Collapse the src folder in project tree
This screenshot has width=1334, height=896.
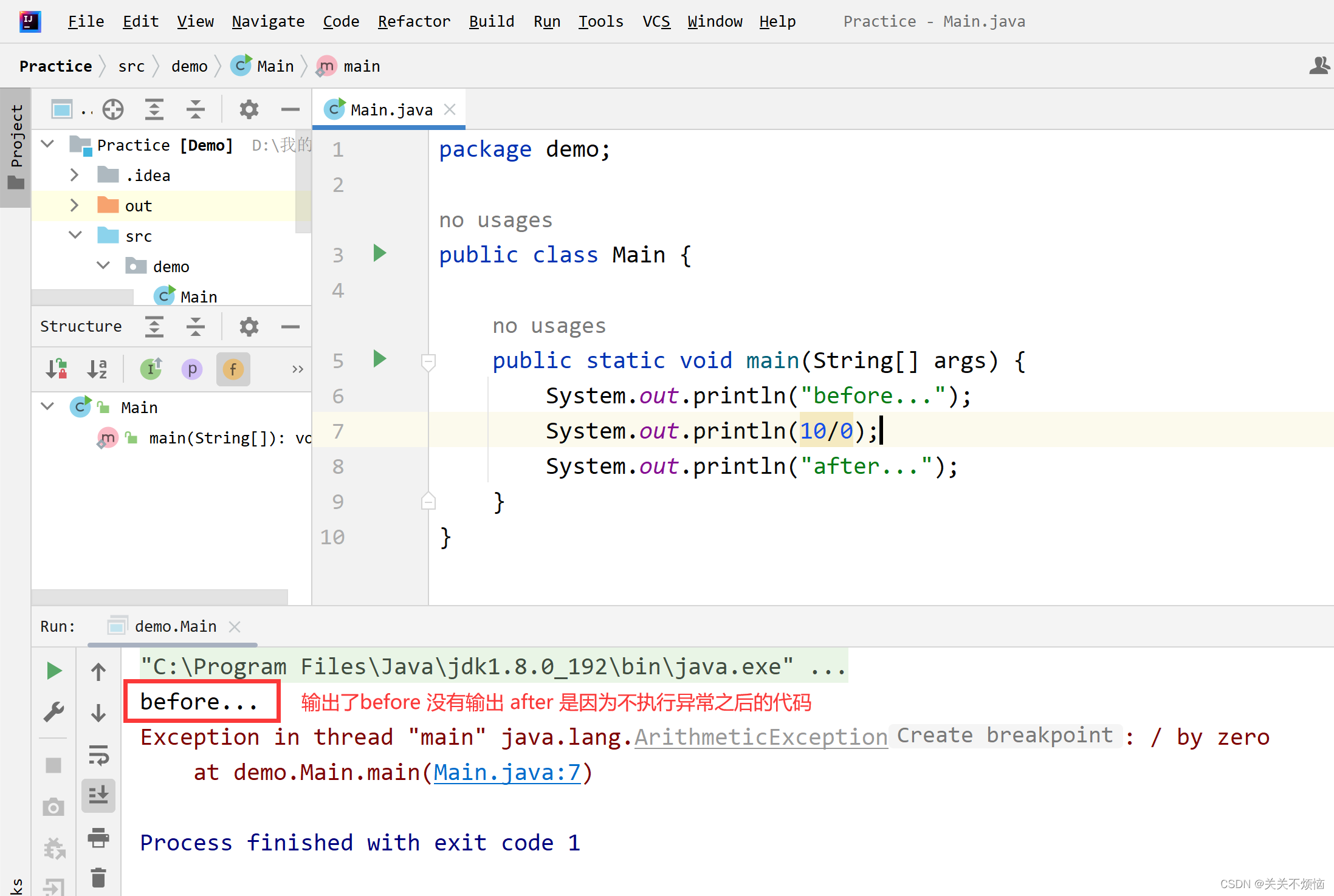(x=75, y=236)
